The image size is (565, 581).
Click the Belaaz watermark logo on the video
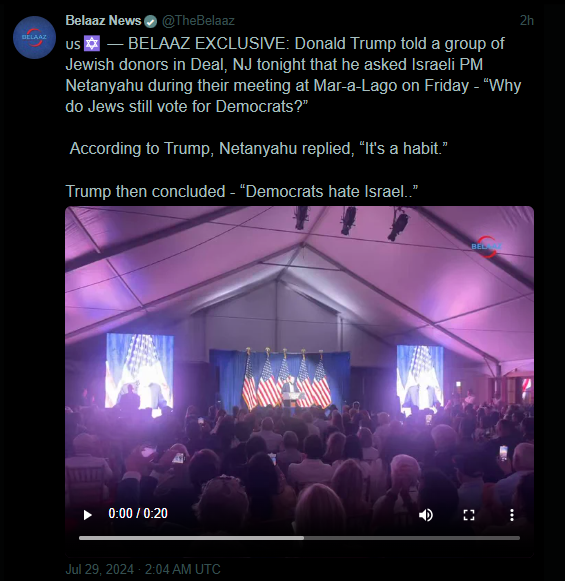[x=486, y=246]
